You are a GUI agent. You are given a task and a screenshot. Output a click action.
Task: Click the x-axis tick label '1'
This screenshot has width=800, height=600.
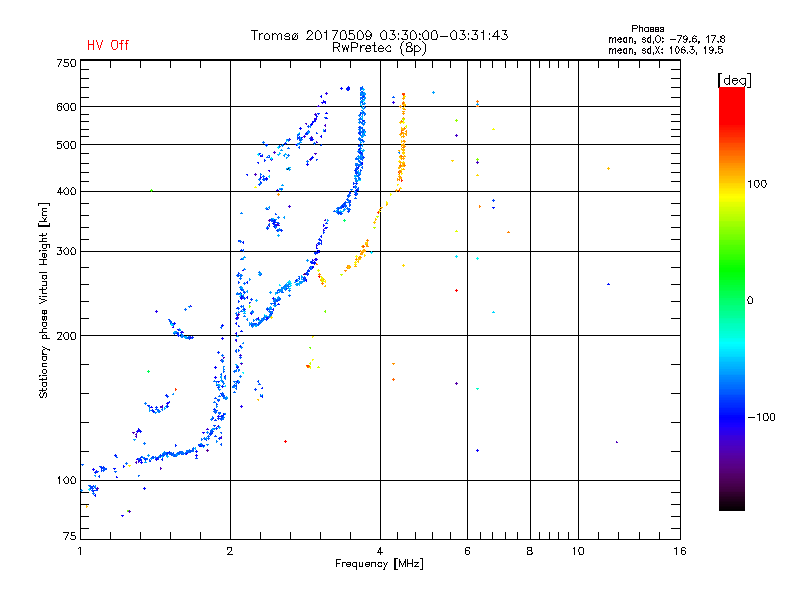80,551
